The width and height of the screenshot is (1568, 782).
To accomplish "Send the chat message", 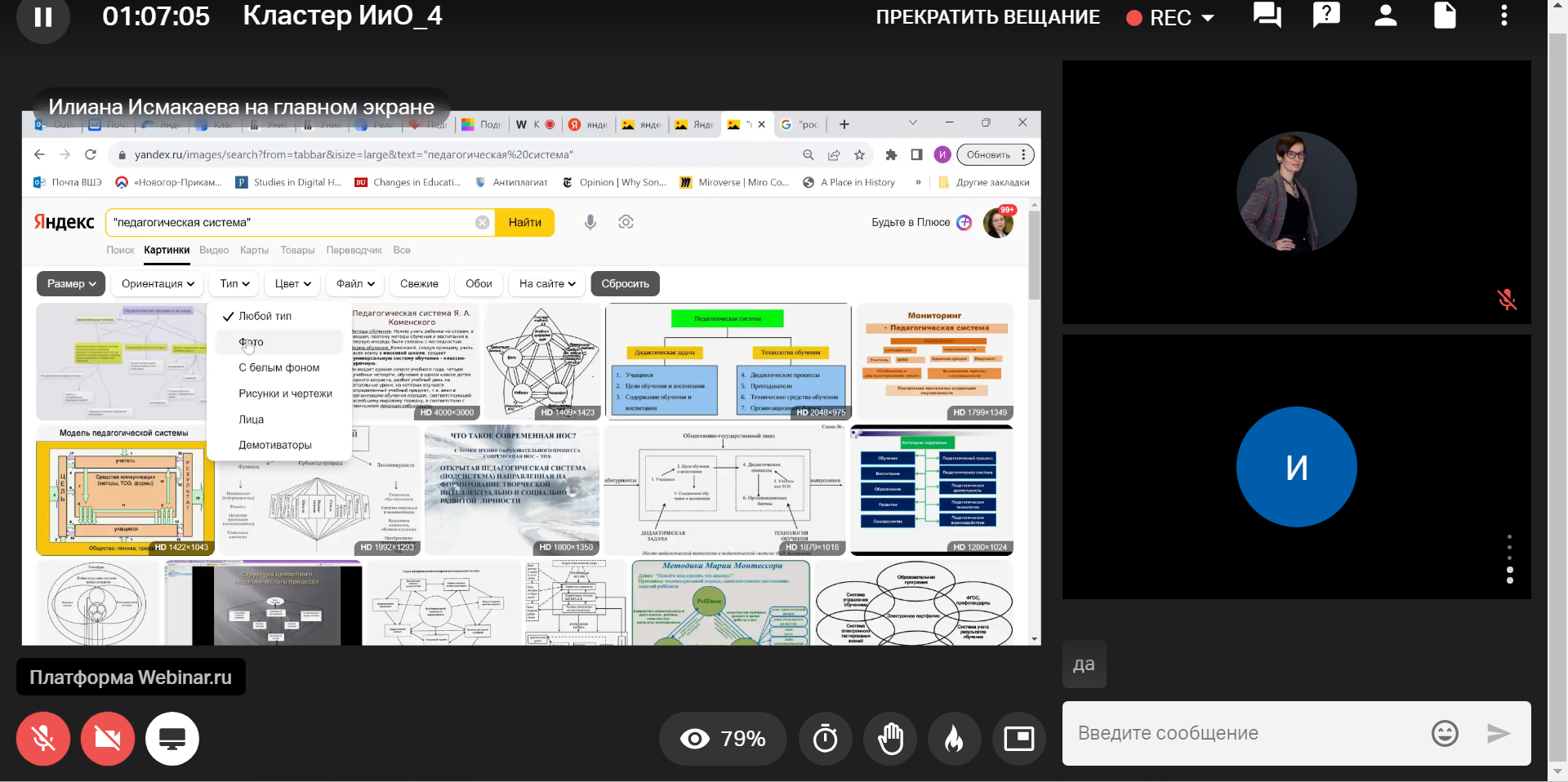I will point(1498,733).
